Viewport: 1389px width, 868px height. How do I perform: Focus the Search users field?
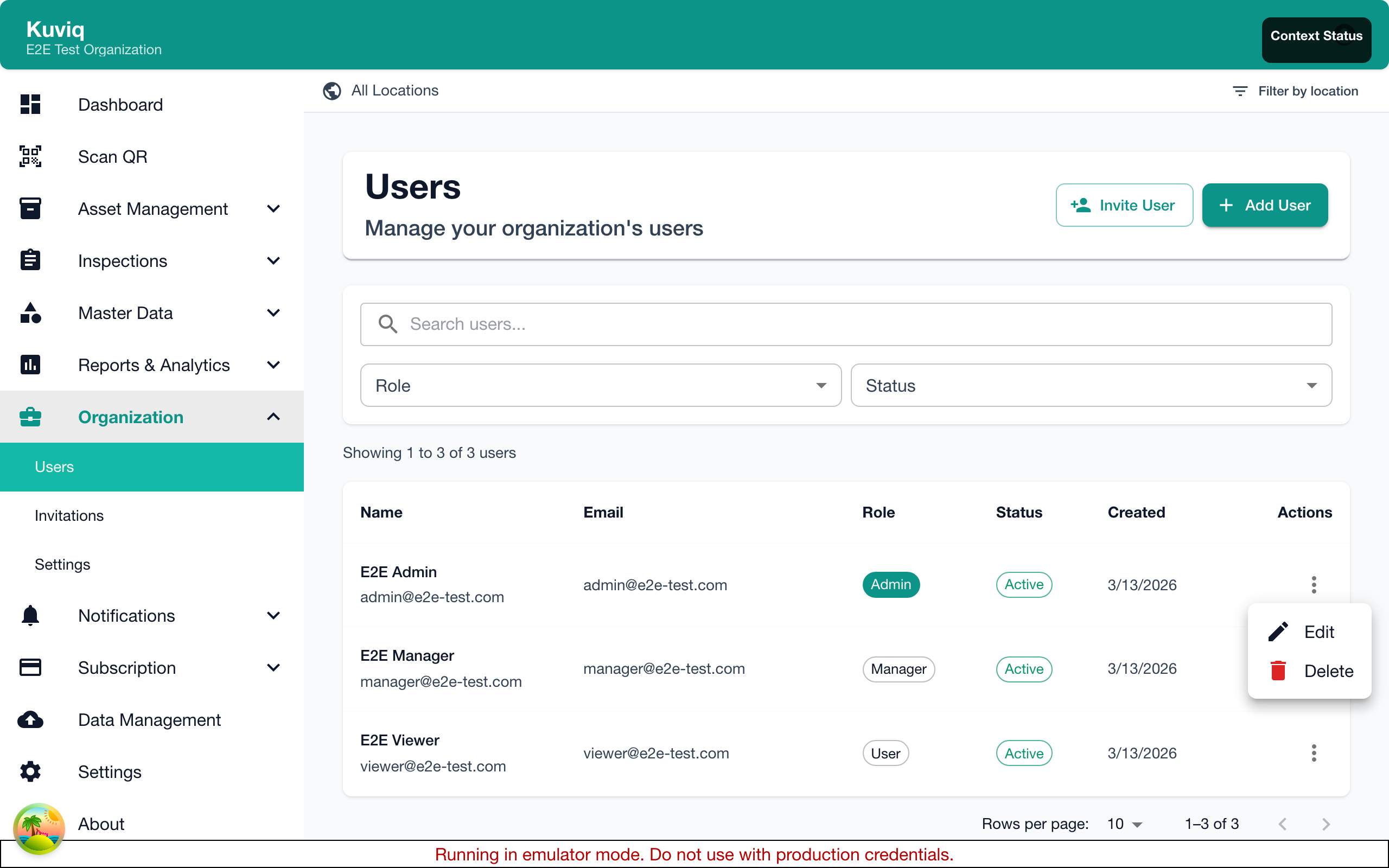tap(846, 324)
